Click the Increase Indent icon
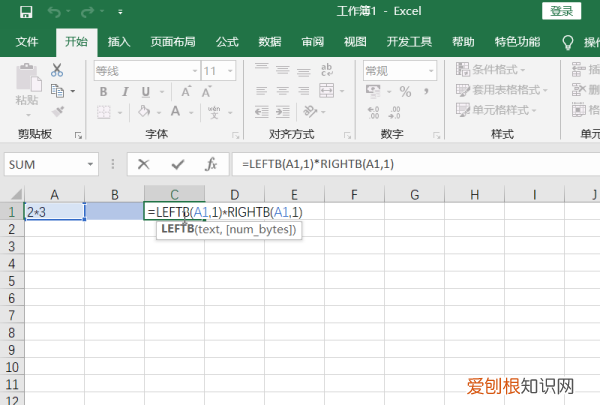The height and width of the screenshot is (405, 600). coord(283,112)
